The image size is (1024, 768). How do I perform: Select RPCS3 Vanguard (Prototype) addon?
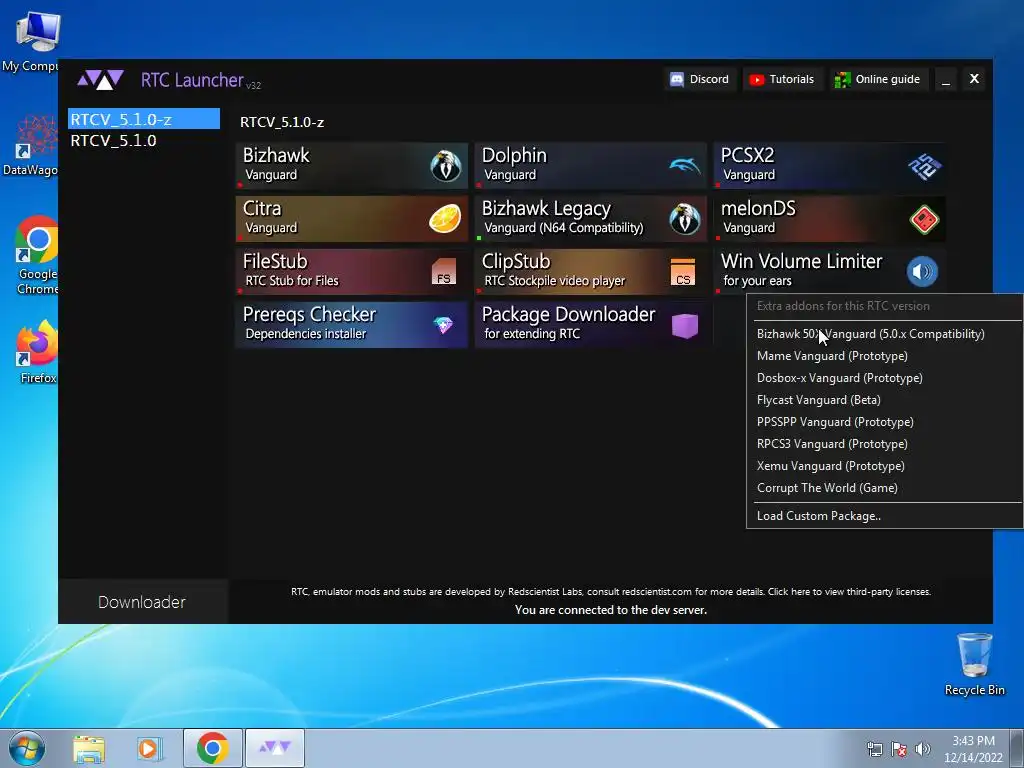(832, 444)
